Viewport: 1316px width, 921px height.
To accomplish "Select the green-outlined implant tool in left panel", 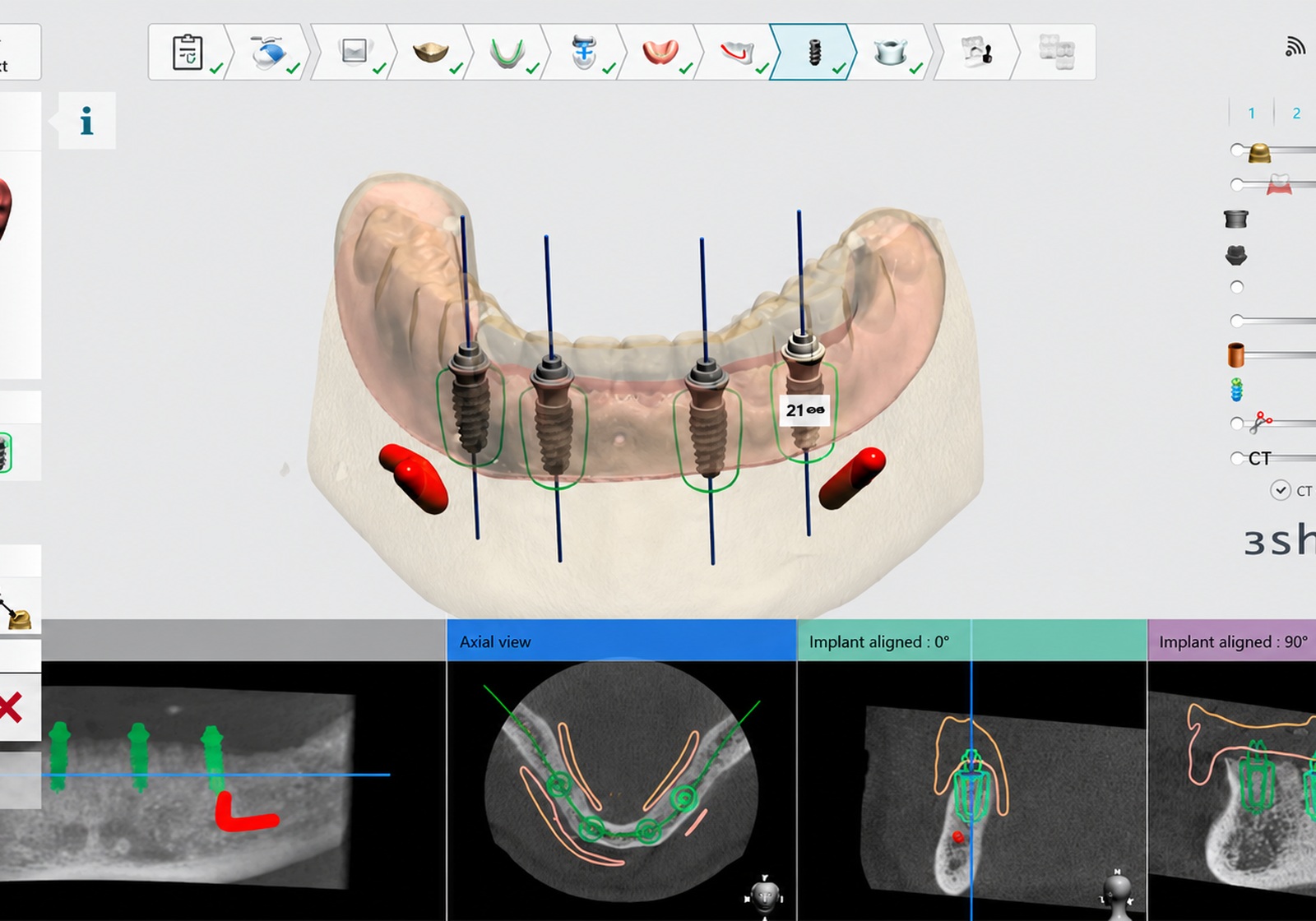I will pos(5,451).
